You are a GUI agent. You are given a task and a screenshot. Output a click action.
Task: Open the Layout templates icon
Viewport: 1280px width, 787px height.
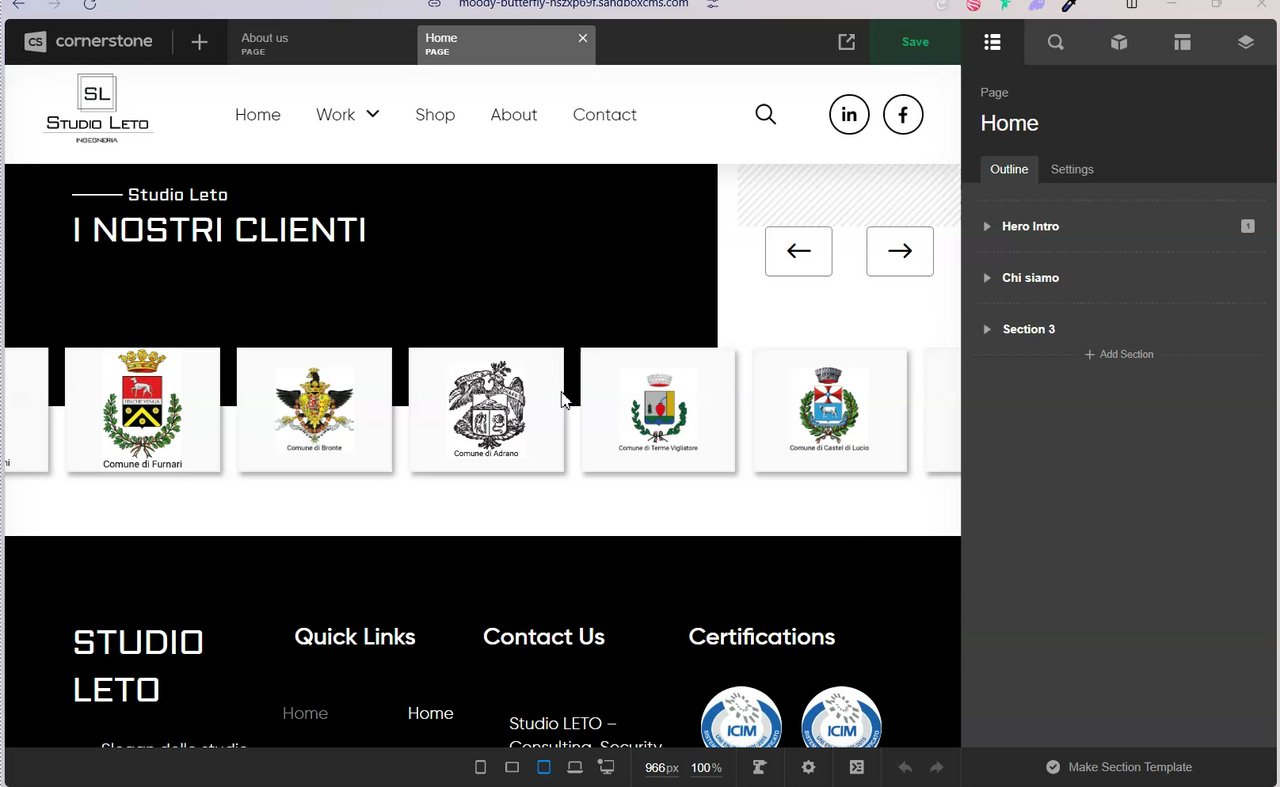1182,42
